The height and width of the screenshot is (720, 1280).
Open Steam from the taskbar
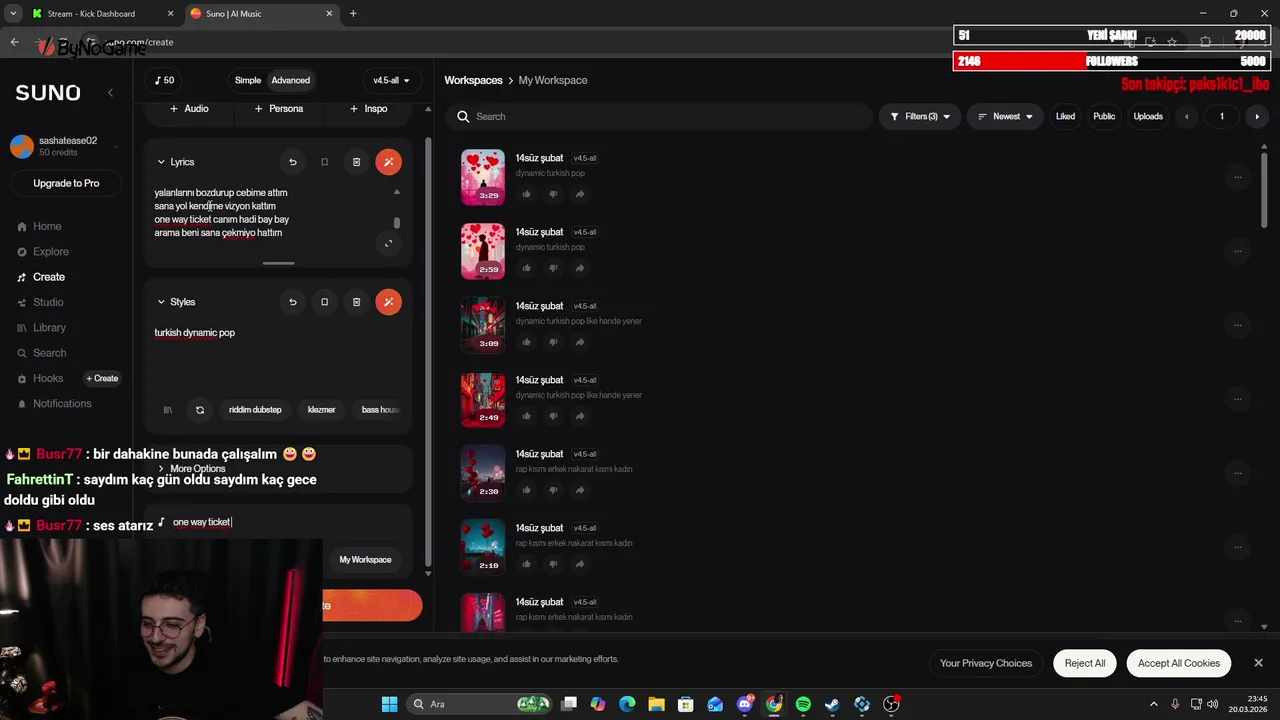[832, 704]
